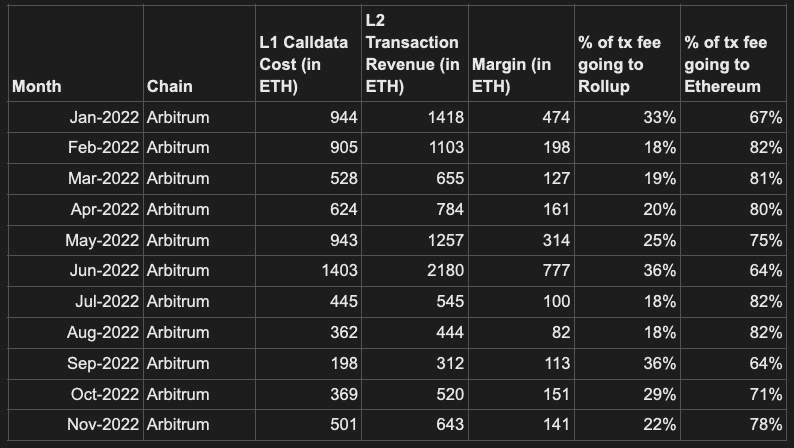The width and height of the screenshot is (794, 448).
Task: Click the Jun-2022 month cell
Action: click(x=104, y=271)
